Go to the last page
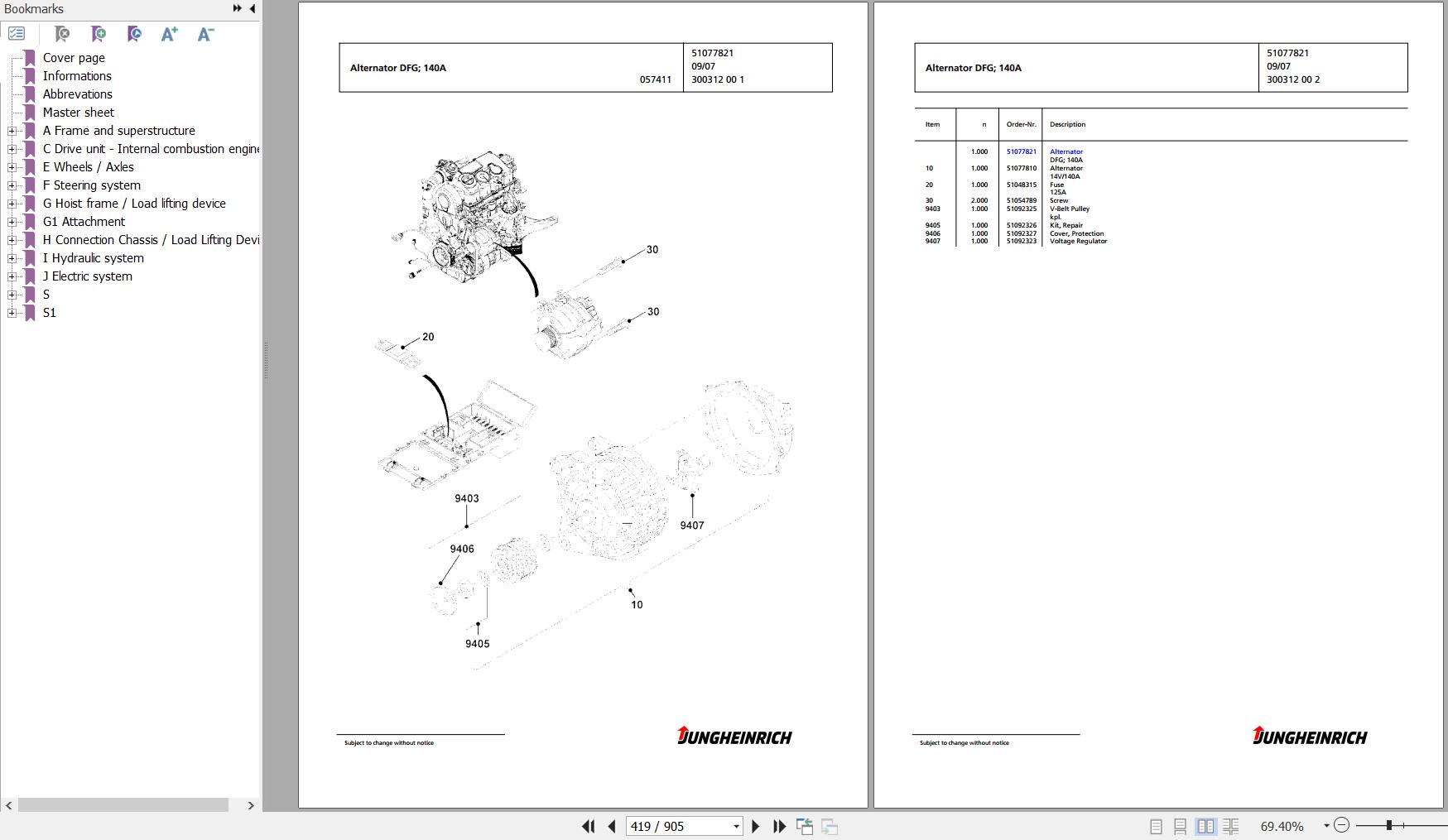 click(779, 826)
